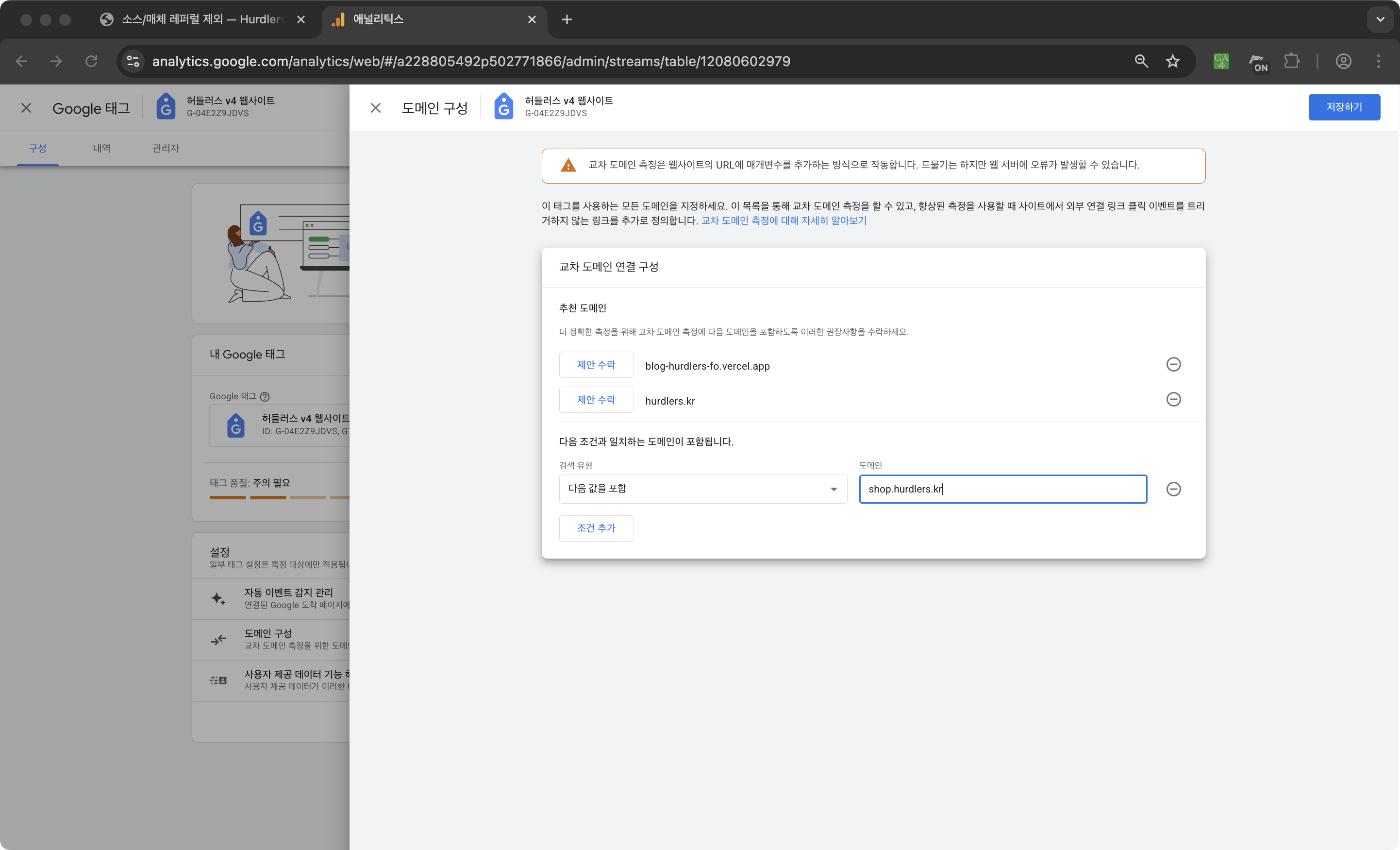Click the zoom magnifier icon in address bar

point(1141,61)
